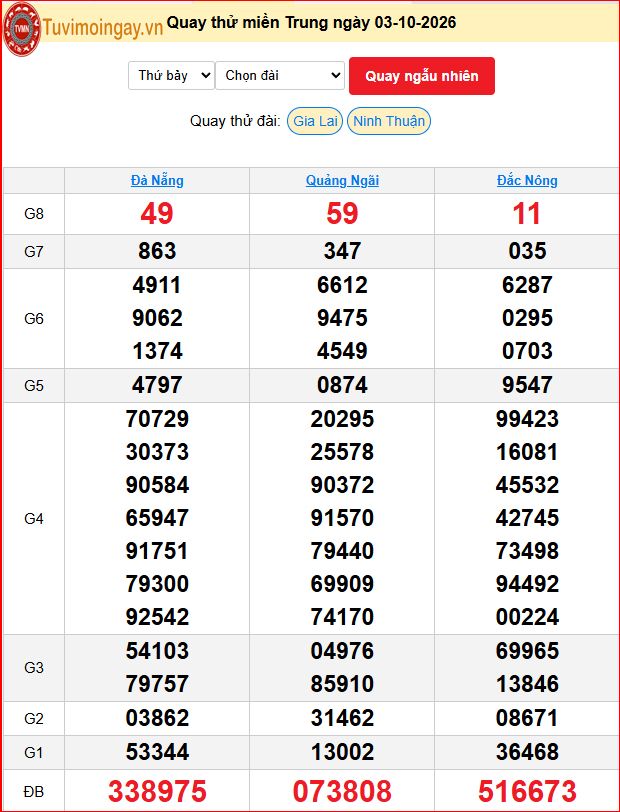
Task: Click G8 result 11 for Đắc Nông
Action: click(x=527, y=213)
